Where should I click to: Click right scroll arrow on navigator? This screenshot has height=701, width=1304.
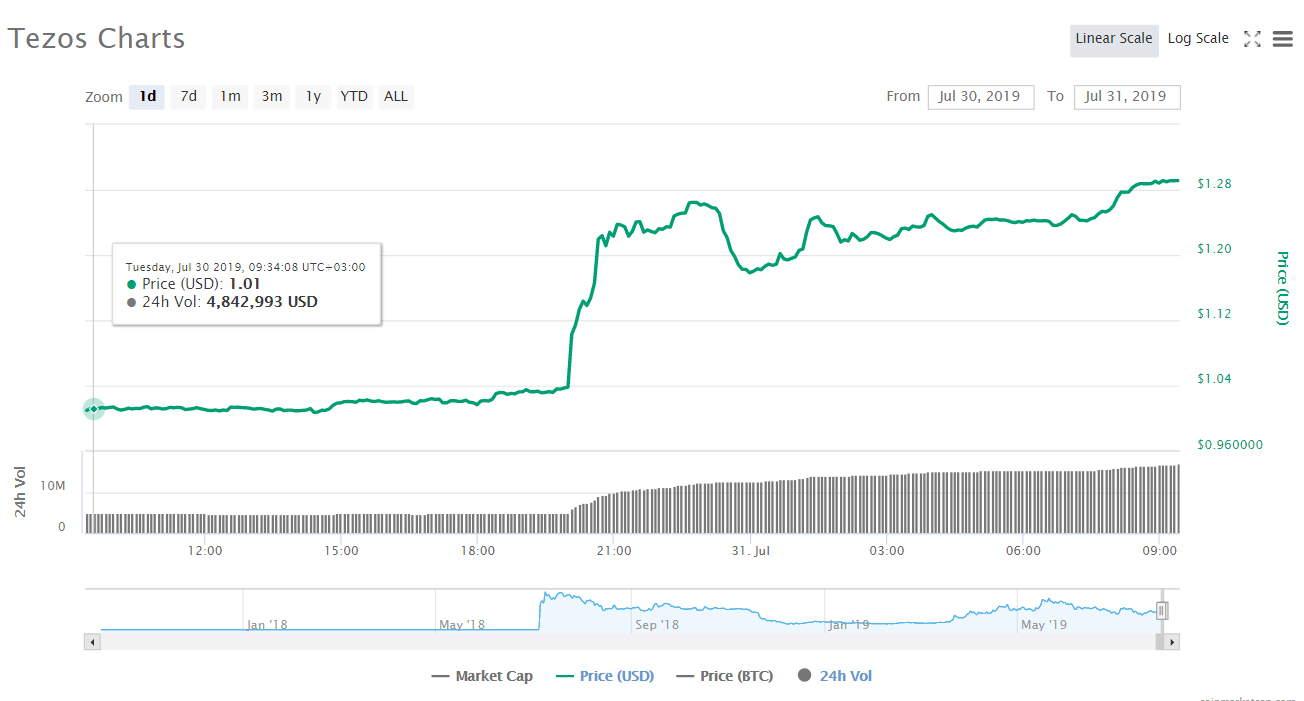pos(1172,642)
